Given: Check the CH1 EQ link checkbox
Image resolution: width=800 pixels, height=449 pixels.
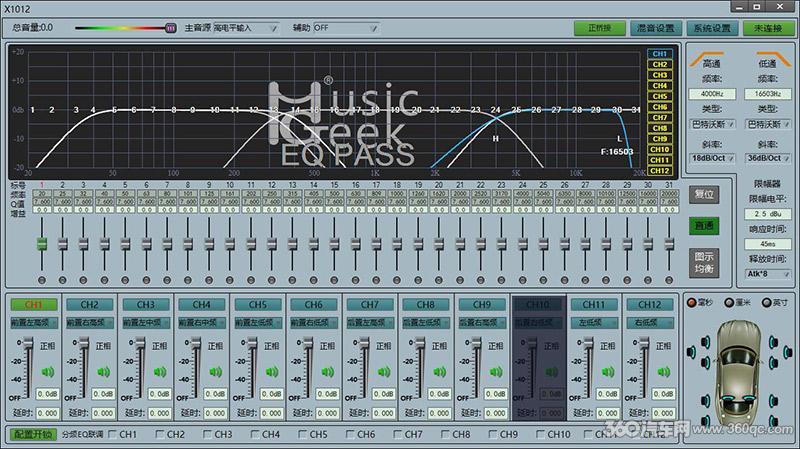Looking at the screenshot, I should 112,434.
